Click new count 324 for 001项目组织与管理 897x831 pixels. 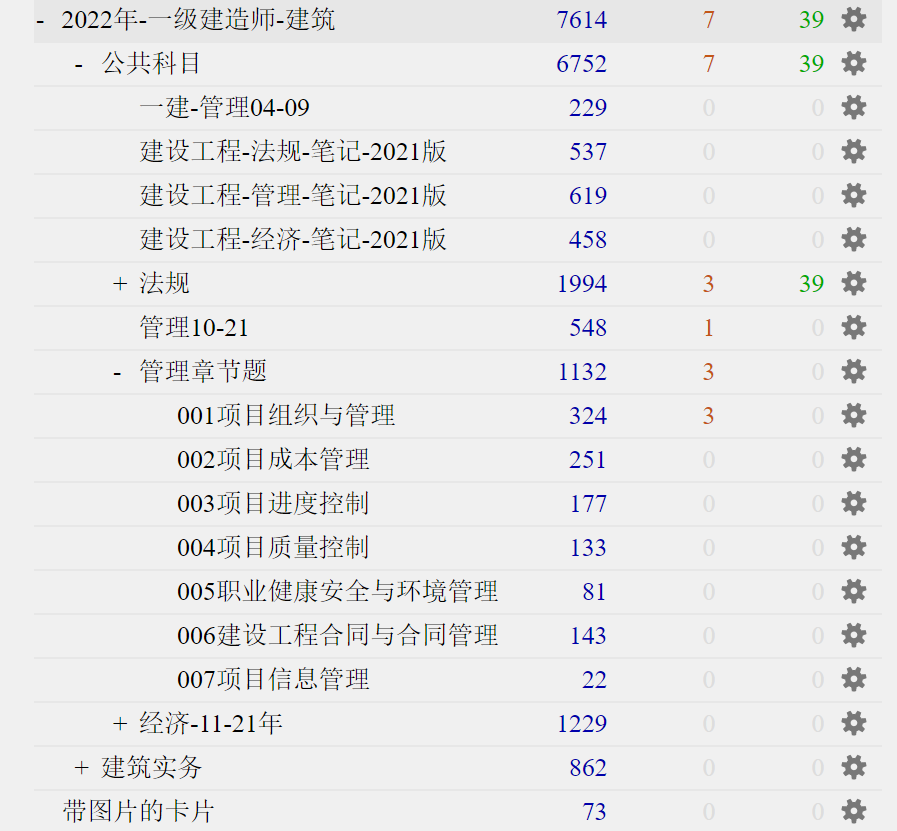pos(588,416)
